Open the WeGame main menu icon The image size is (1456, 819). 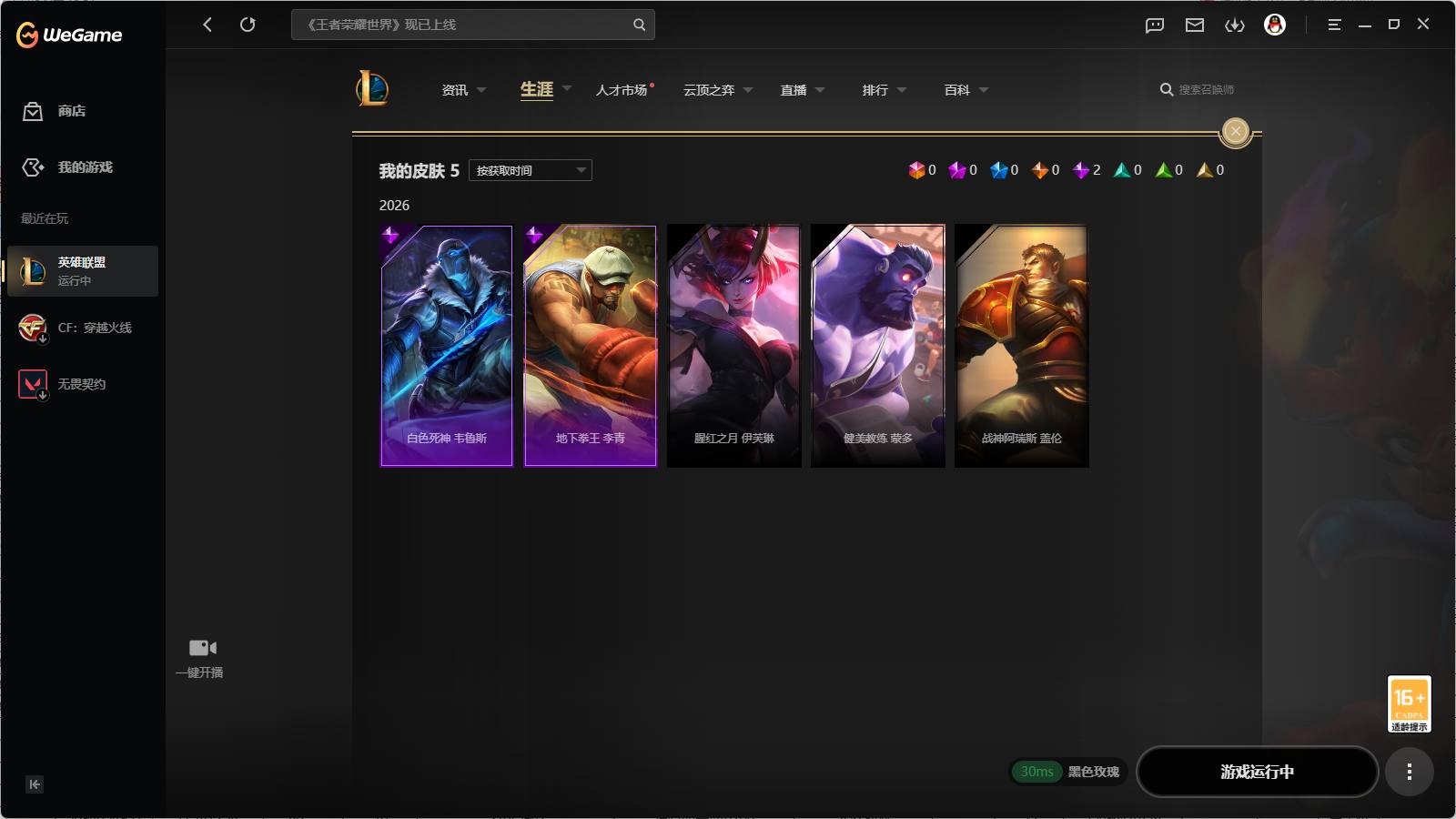click(1334, 25)
